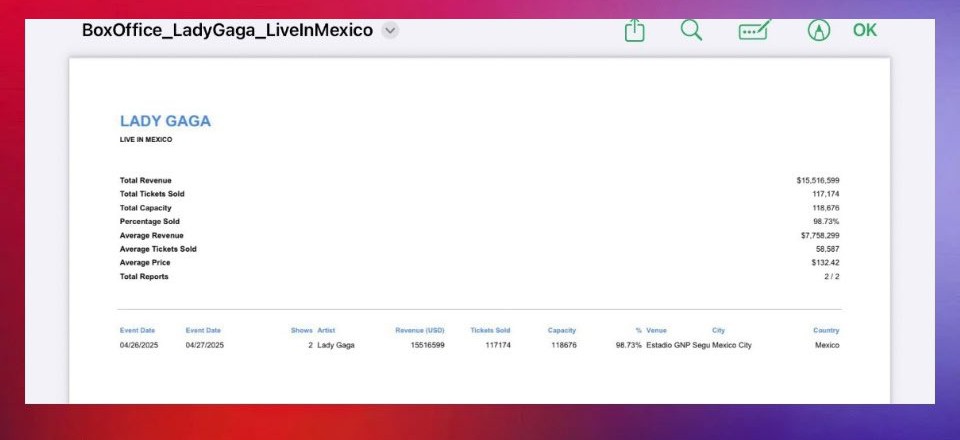Select the 15516599 revenue cell

coord(428,345)
